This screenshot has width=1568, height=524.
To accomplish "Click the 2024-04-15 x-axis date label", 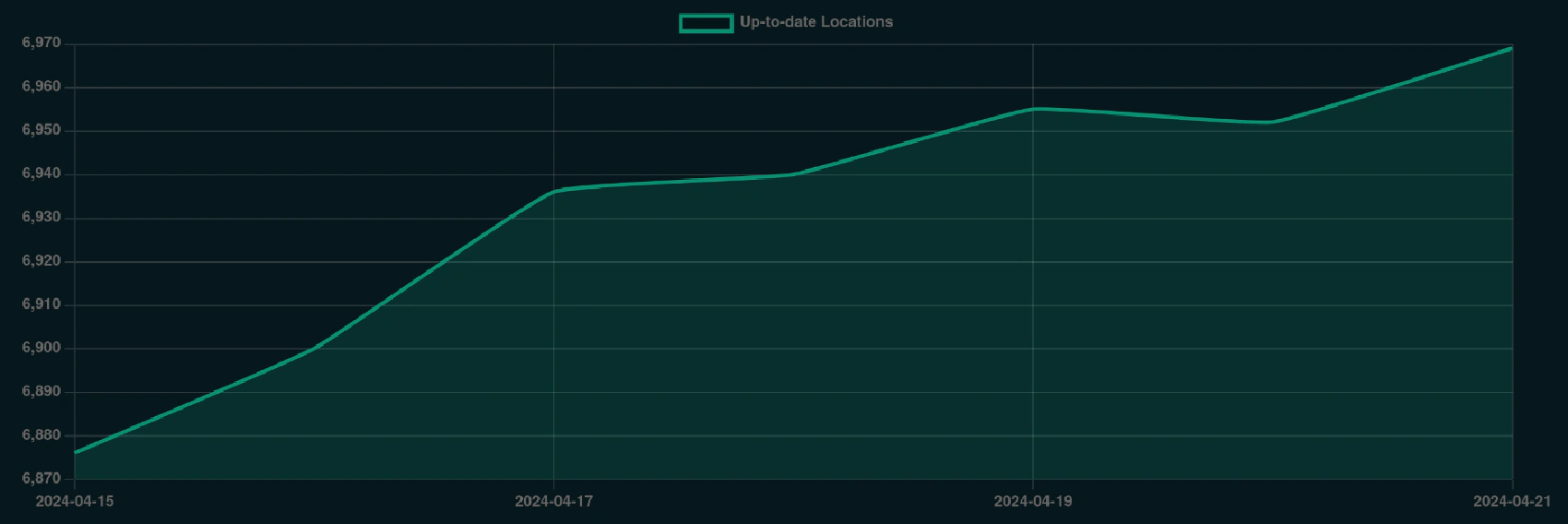I will coord(75,501).
